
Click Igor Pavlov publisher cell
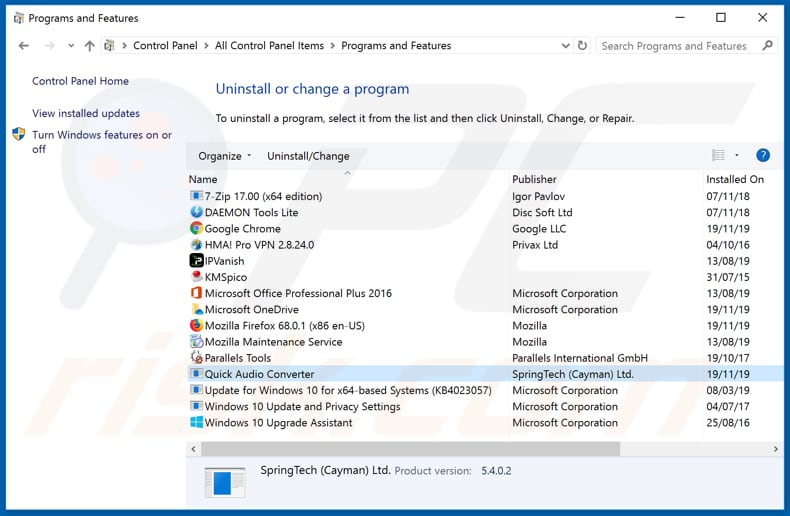[x=539, y=196]
